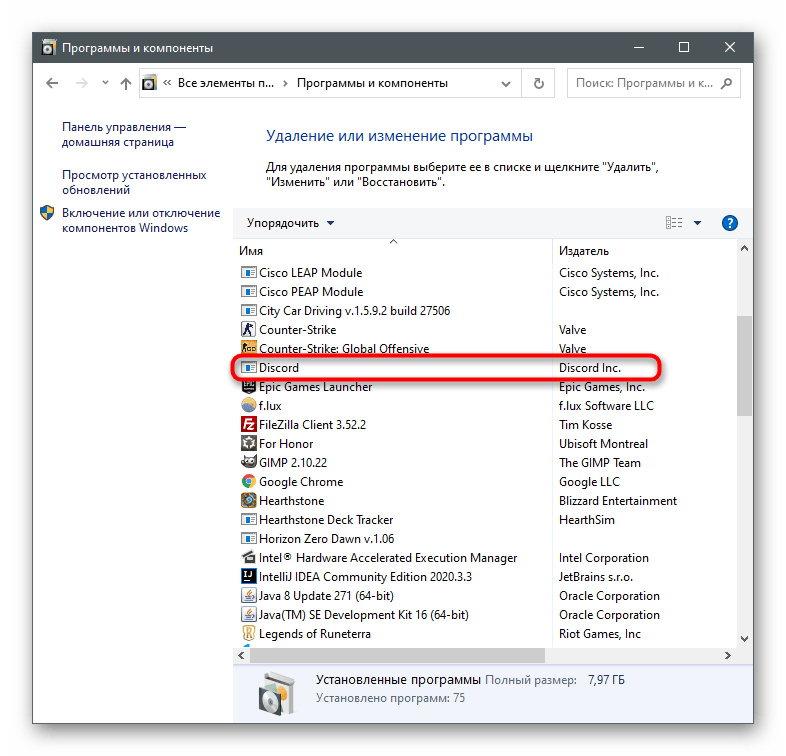Sort by the Имя column header

[x=392, y=251]
